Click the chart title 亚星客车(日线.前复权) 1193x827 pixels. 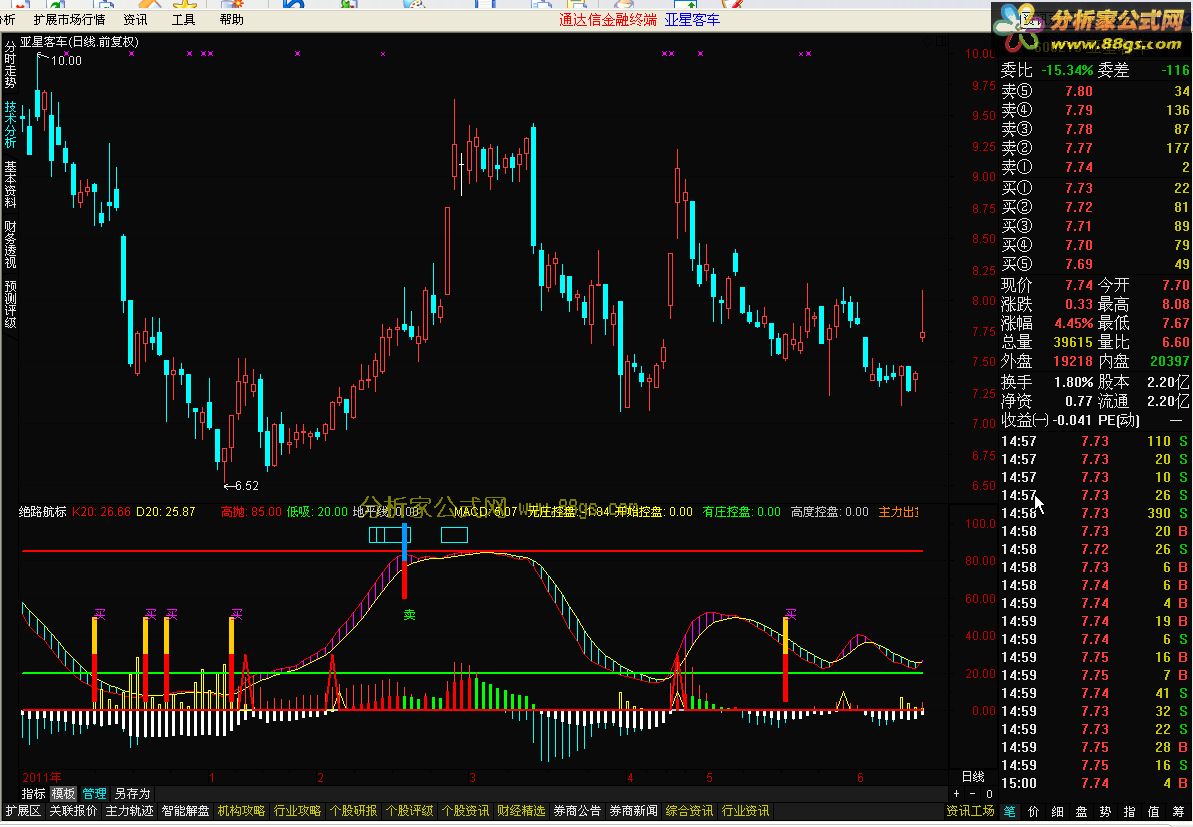(x=79, y=42)
